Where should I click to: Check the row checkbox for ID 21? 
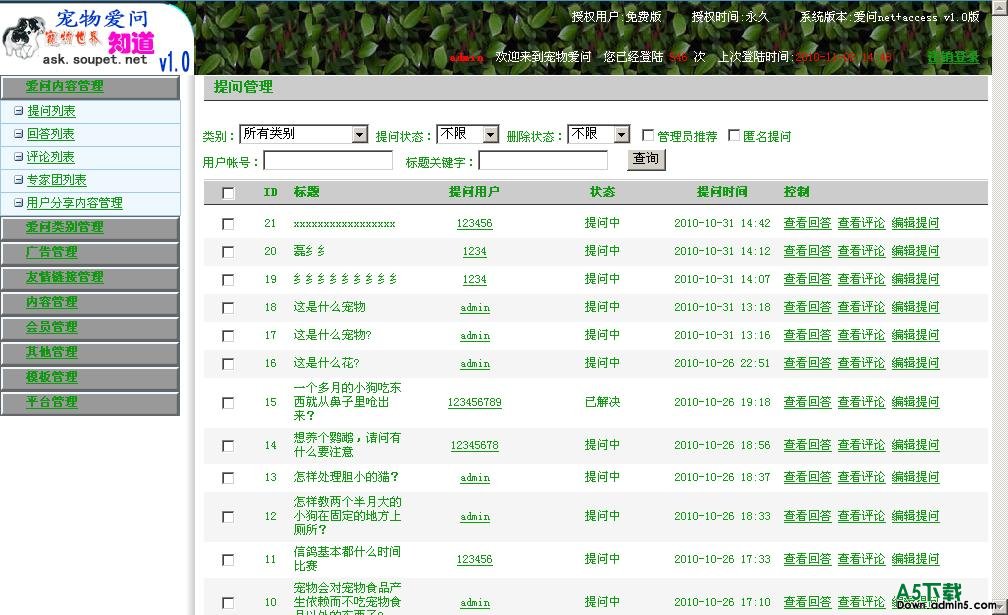point(228,224)
